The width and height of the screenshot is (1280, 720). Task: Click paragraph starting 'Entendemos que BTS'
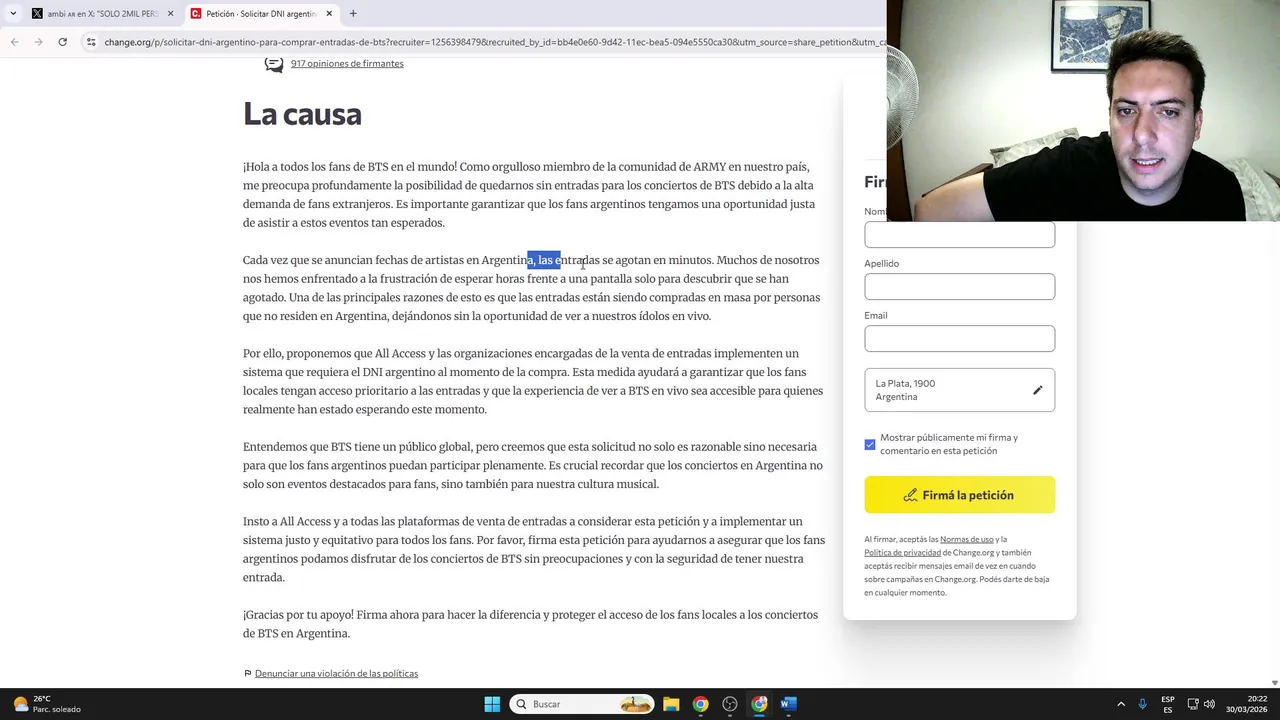(x=533, y=465)
